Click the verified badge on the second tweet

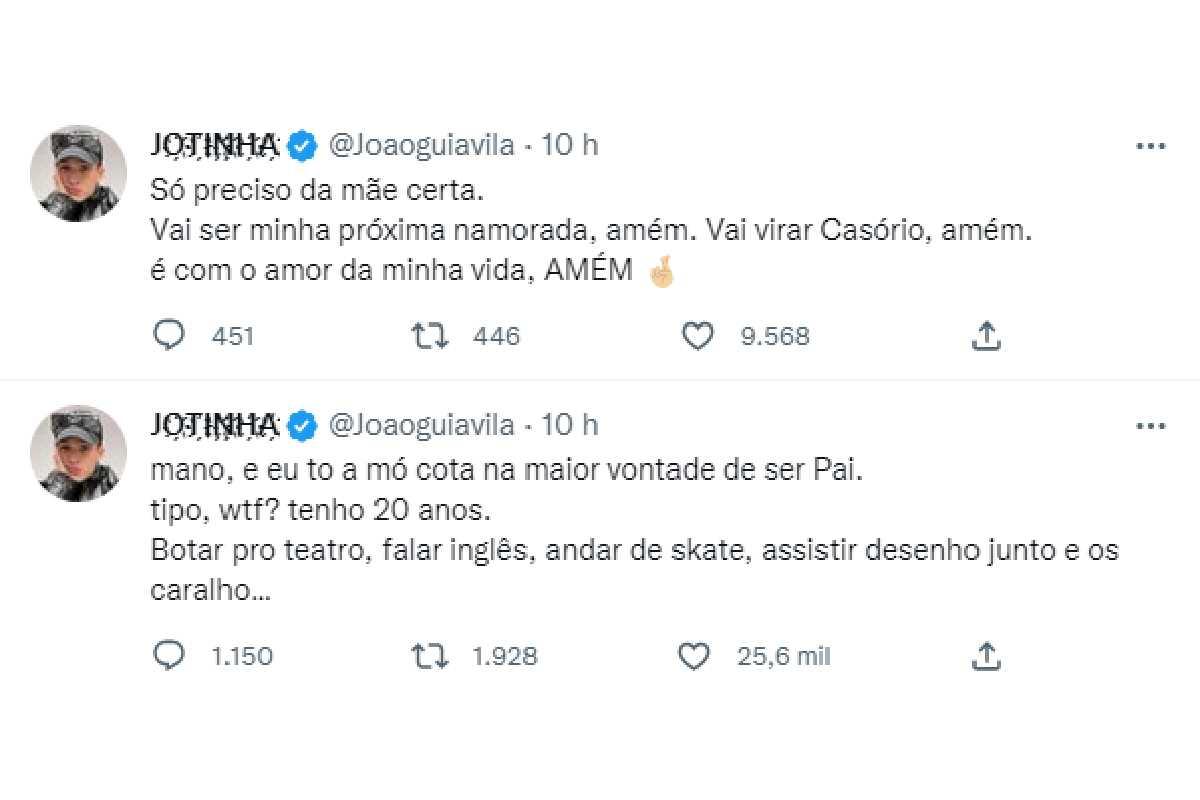[x=302, y=426]
